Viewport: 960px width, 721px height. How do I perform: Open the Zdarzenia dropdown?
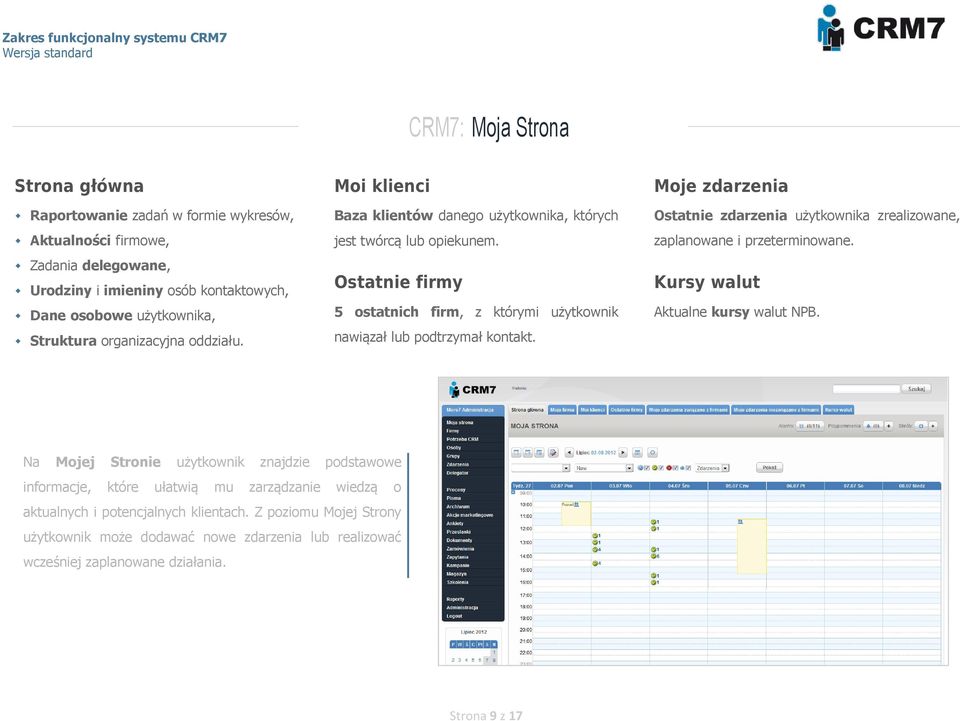tap(713, 468)
